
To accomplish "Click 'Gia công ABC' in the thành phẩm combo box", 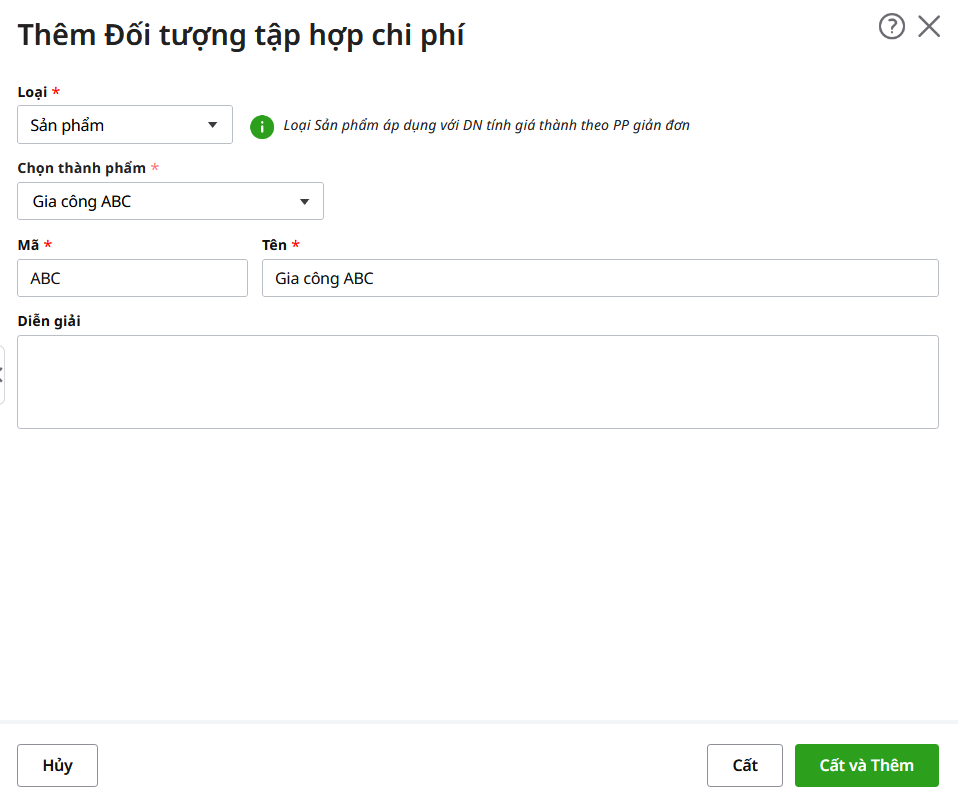I will 82,202.
